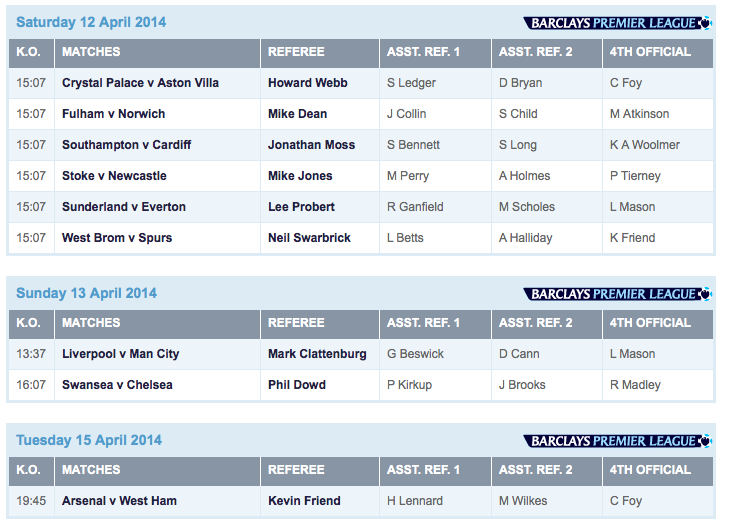The width and height of the screenshot is (729, 532).
Task: Select the Southampton v Cardiff fixture
Action: pos(126,145)
